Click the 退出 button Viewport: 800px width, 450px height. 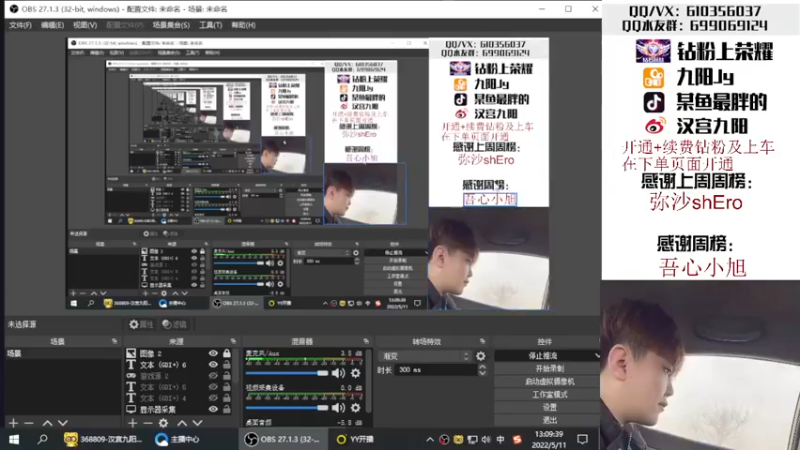(x=549, y=420)
